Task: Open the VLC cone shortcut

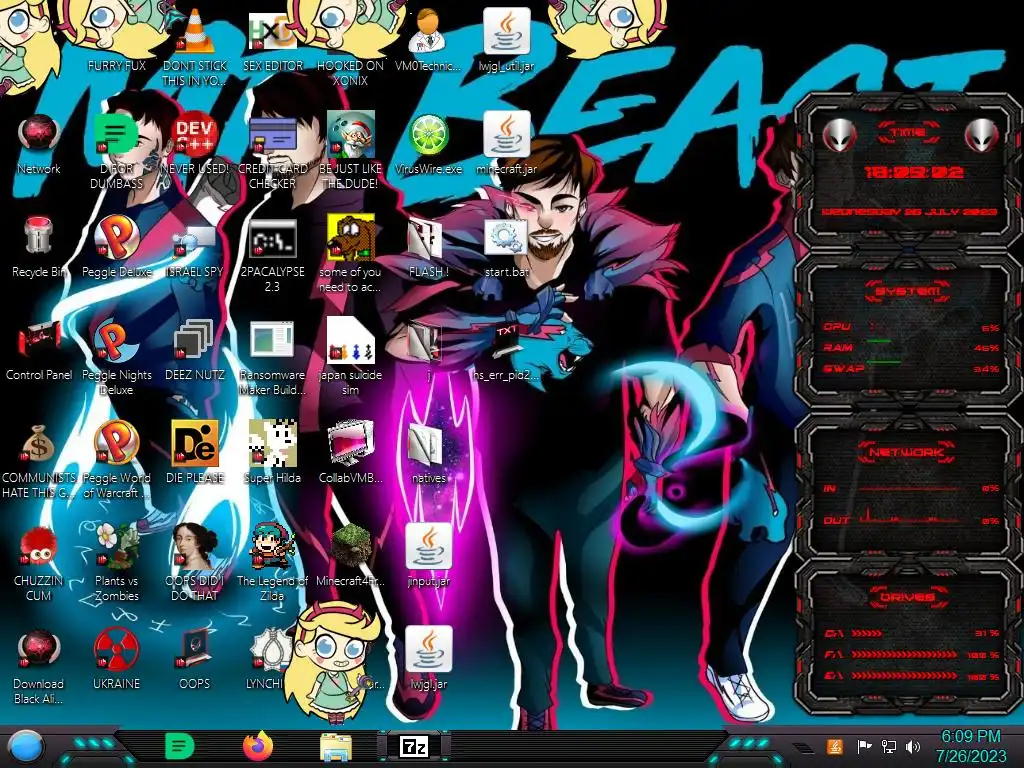Action: (x=195, y=31)
